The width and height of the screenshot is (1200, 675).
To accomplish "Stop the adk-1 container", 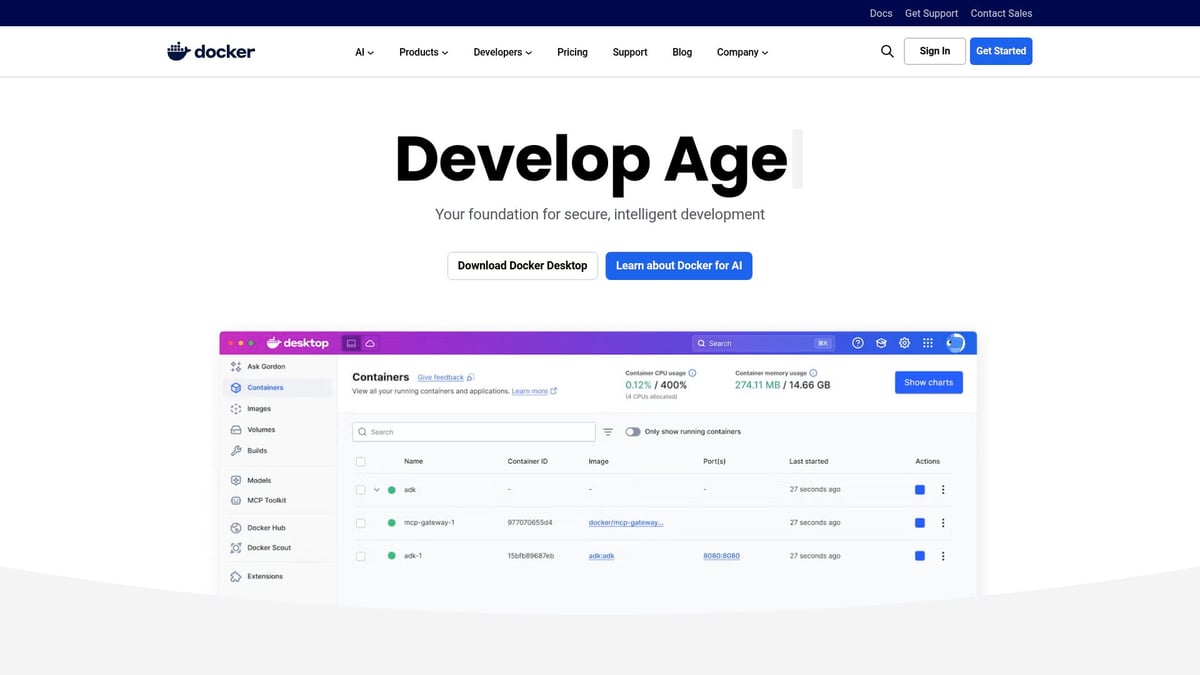I will pos(920,556).
